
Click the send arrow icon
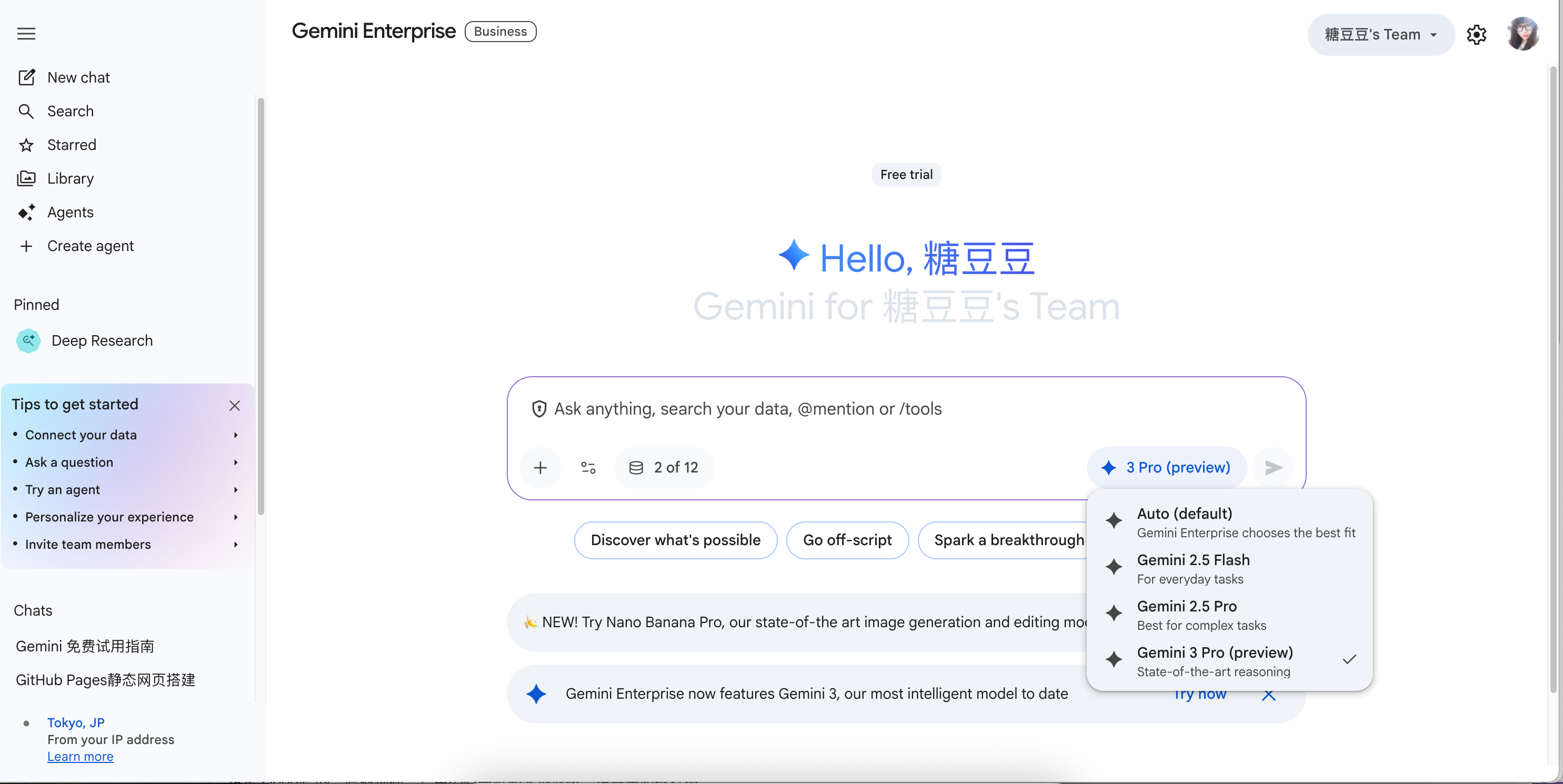click(1273, 467)
